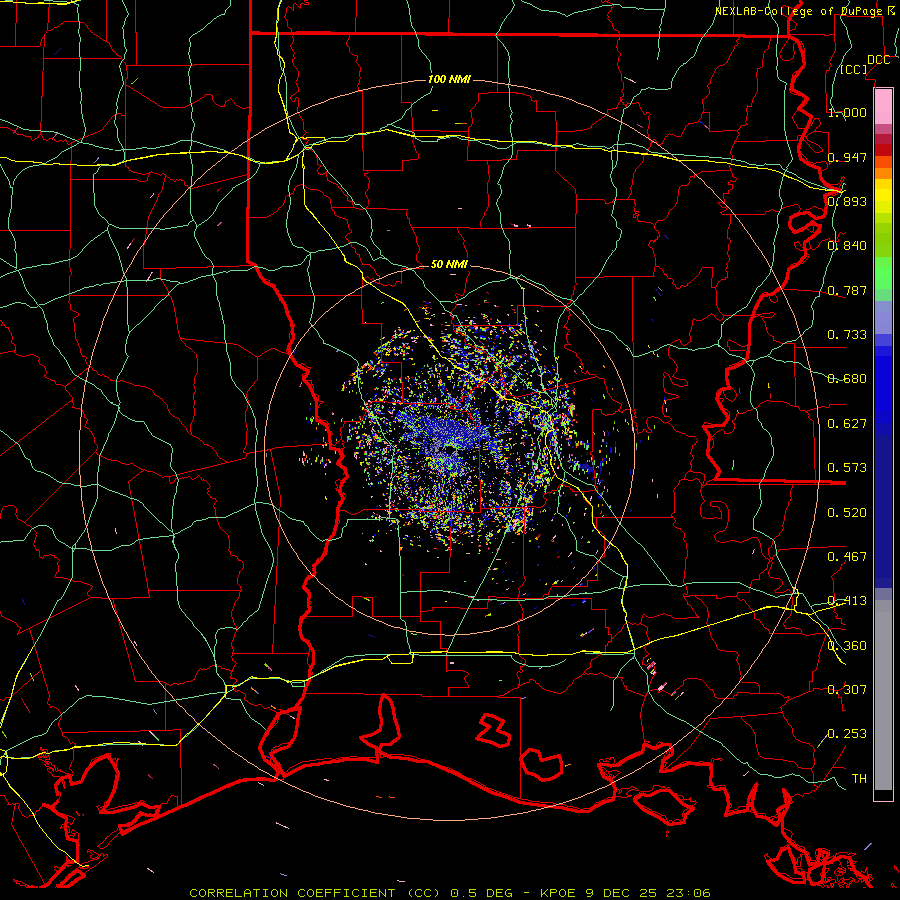Click the gray band of the color scale
Image resolution: width=900 pixels, height=900 pixels.
(x=883, y=695)
